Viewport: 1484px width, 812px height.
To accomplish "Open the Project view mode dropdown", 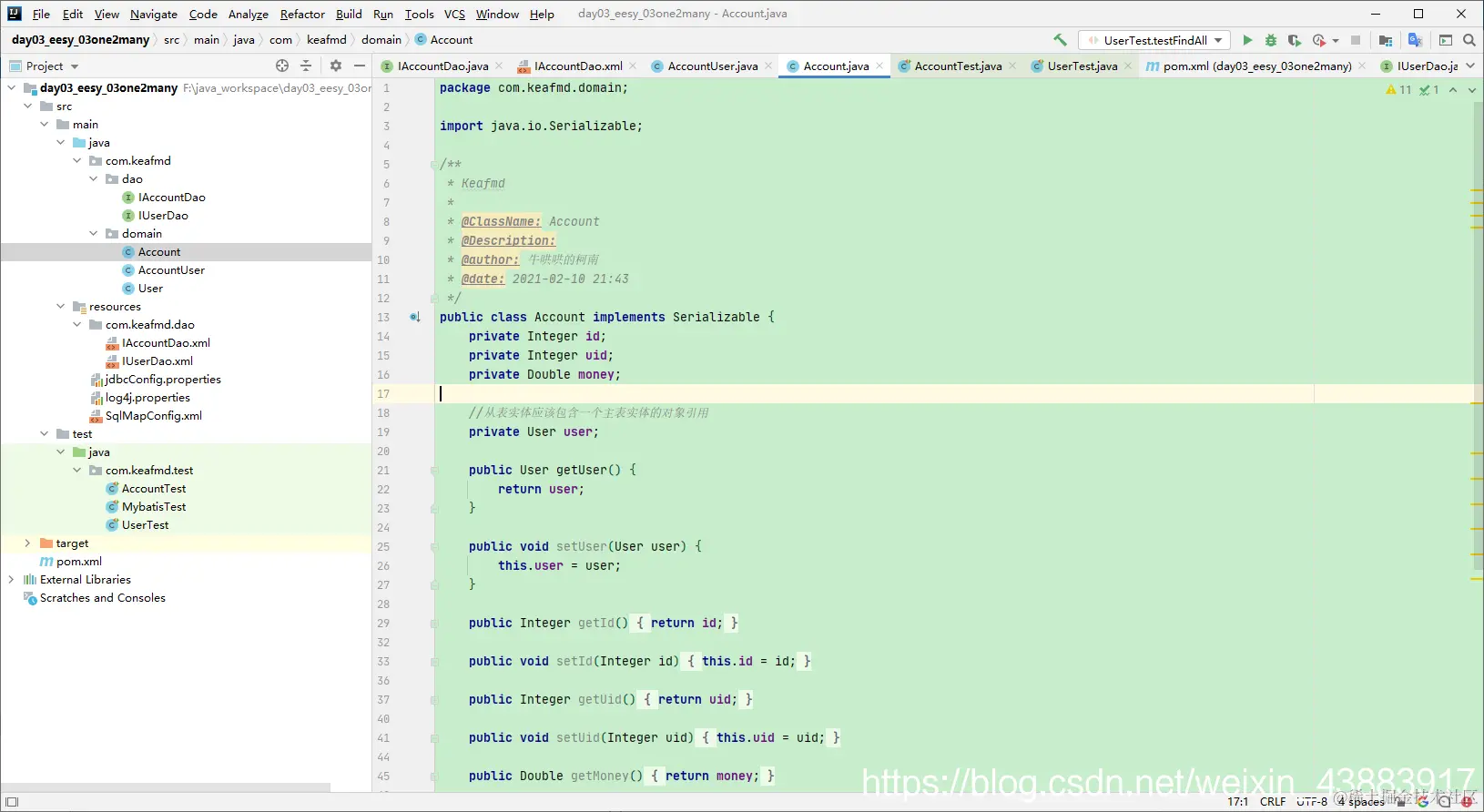I will click(x=75, y=66).
